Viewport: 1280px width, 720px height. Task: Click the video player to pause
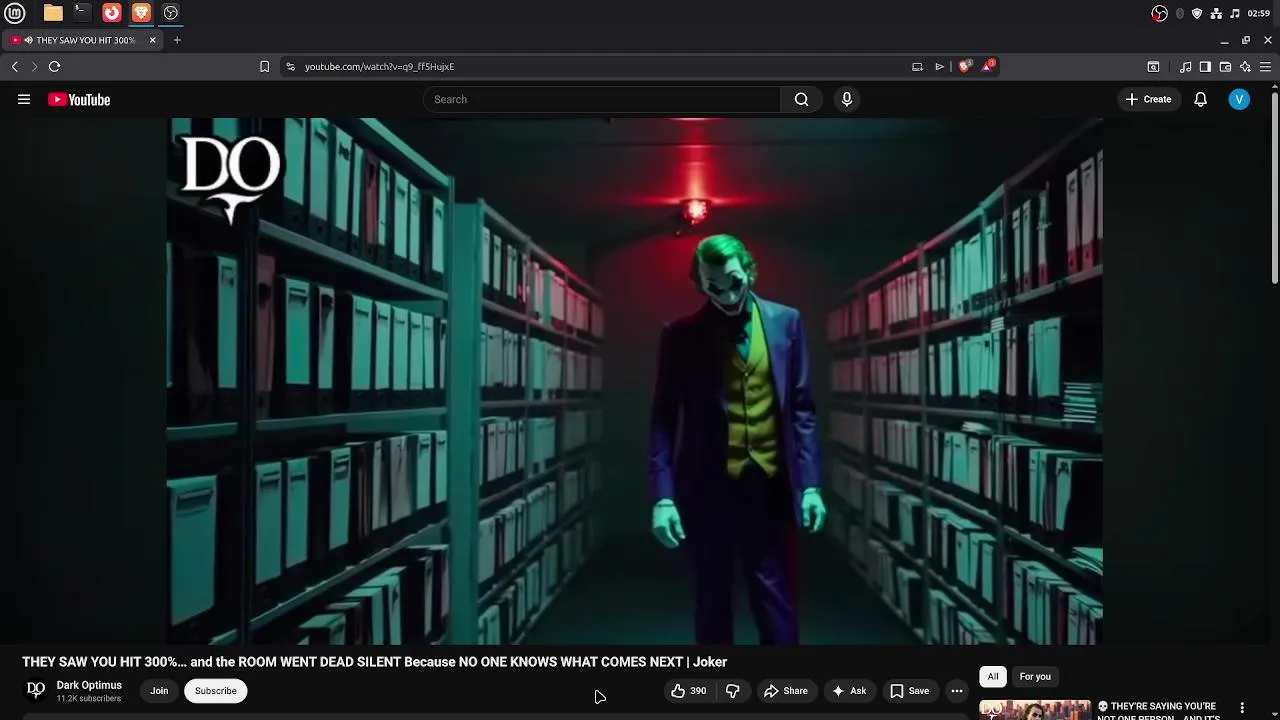(635, 381)
